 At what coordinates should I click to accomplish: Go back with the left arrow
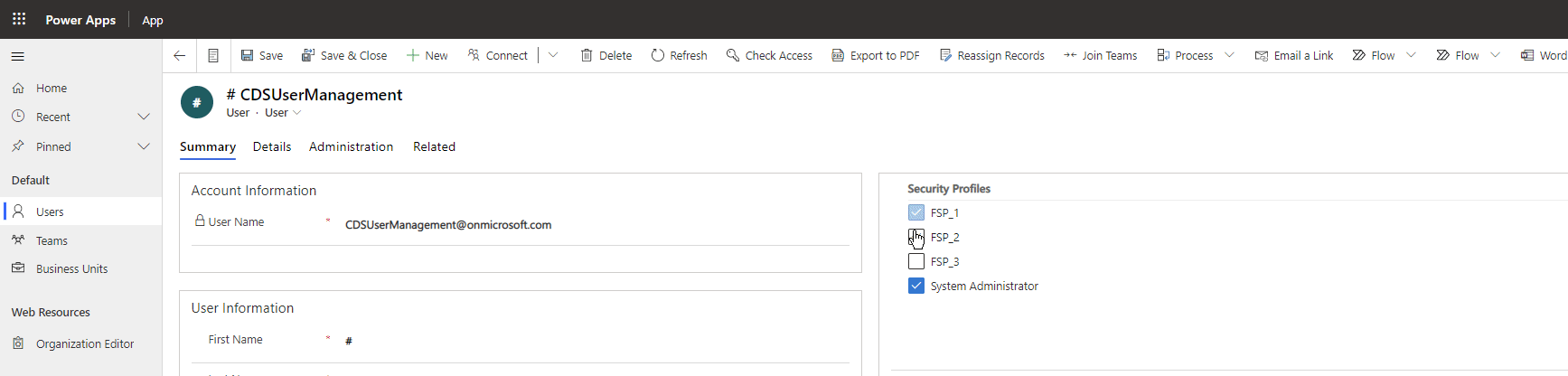[179, 55]
